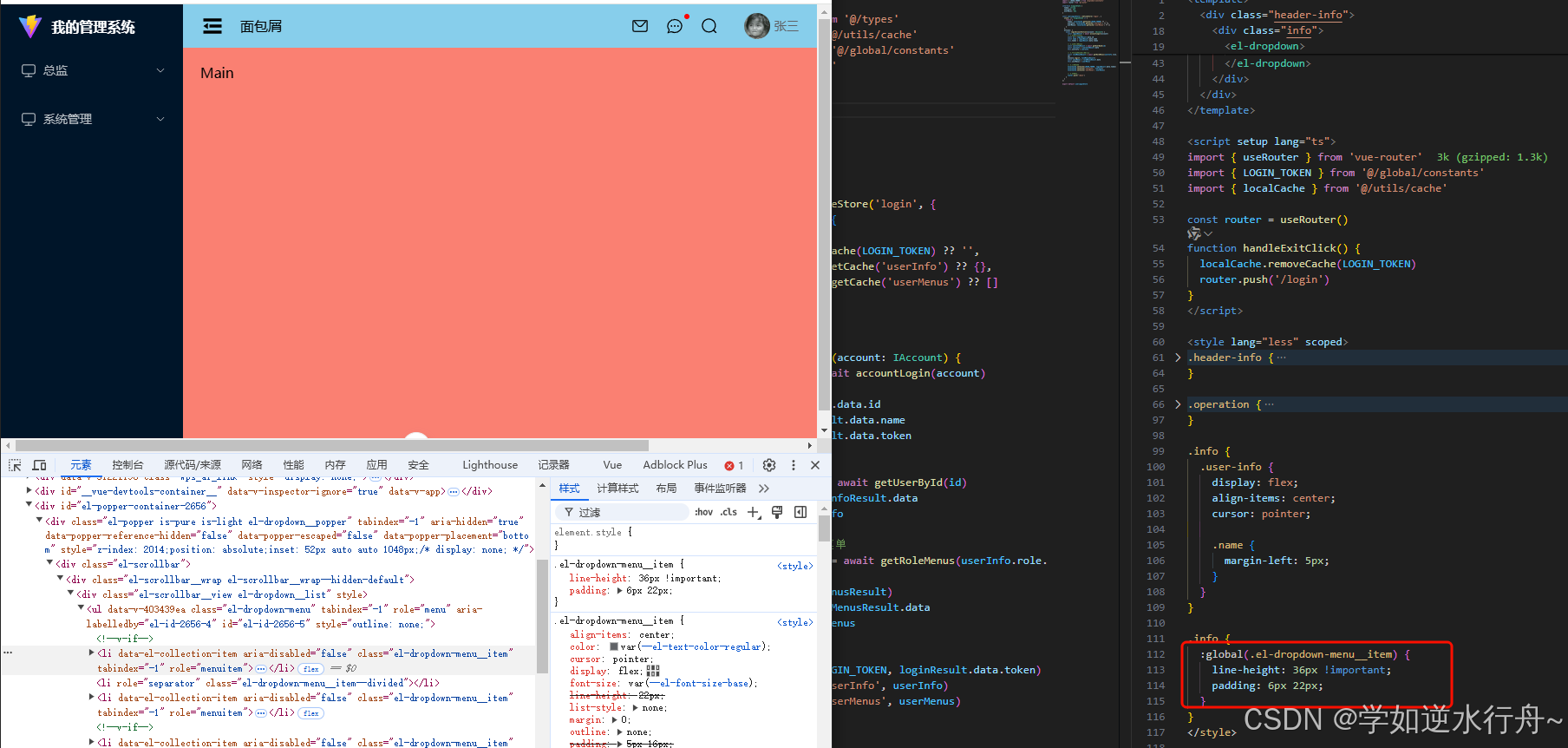This screenshot has height=748, width=1568.
Task: Open the 张三 user name dropdown
Action: coord(787,26)
